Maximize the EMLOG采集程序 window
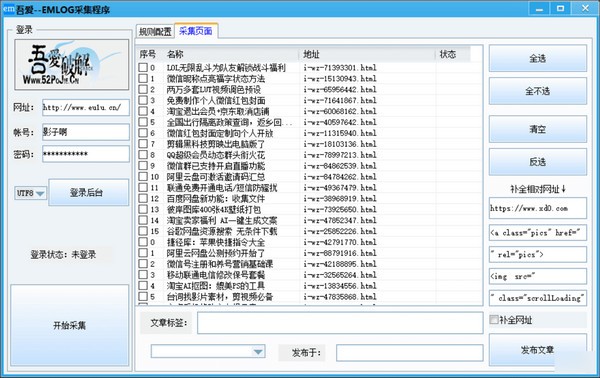The image size is (600, 378). [x=560, y=8]
